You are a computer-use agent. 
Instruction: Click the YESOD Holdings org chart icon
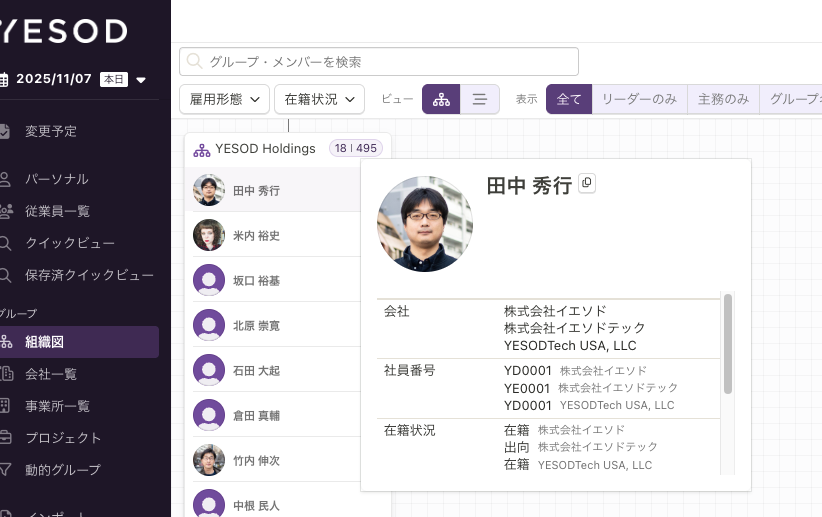(x=202, y=151)
